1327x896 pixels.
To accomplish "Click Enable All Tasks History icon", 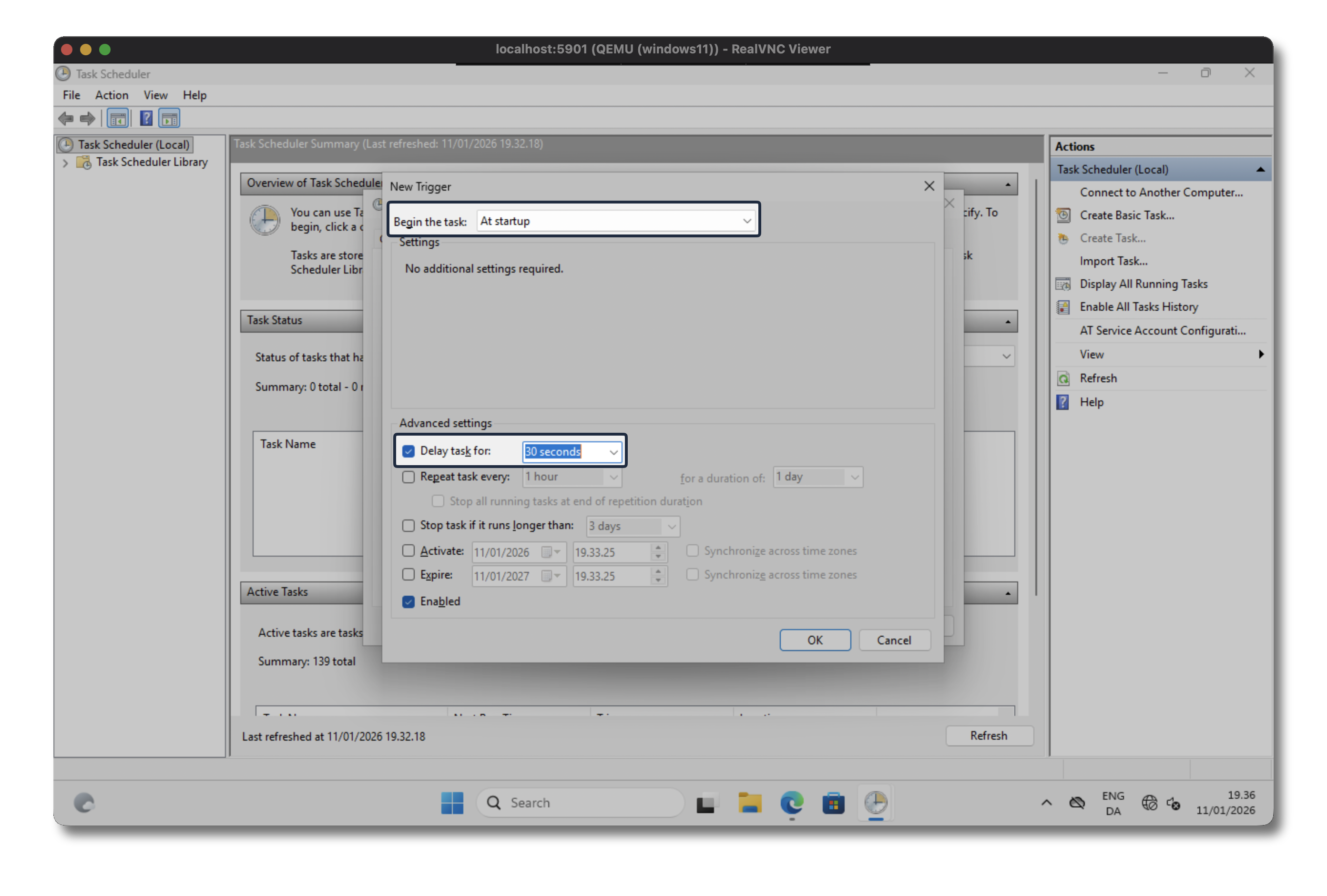I will coord(1063,307).
